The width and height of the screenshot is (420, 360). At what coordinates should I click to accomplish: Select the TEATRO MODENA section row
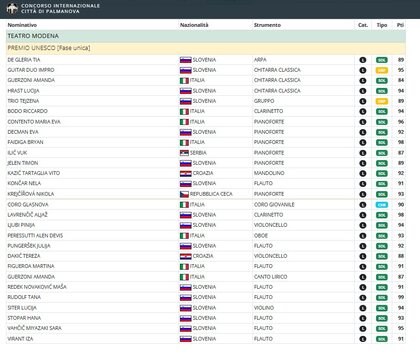tap(206, 36)
